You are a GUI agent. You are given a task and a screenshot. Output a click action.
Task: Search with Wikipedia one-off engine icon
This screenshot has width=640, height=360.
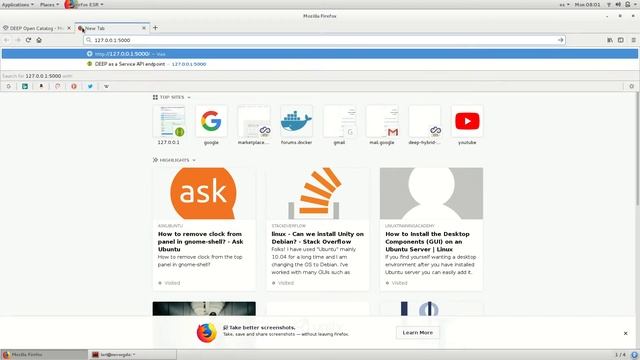(107, 86)
